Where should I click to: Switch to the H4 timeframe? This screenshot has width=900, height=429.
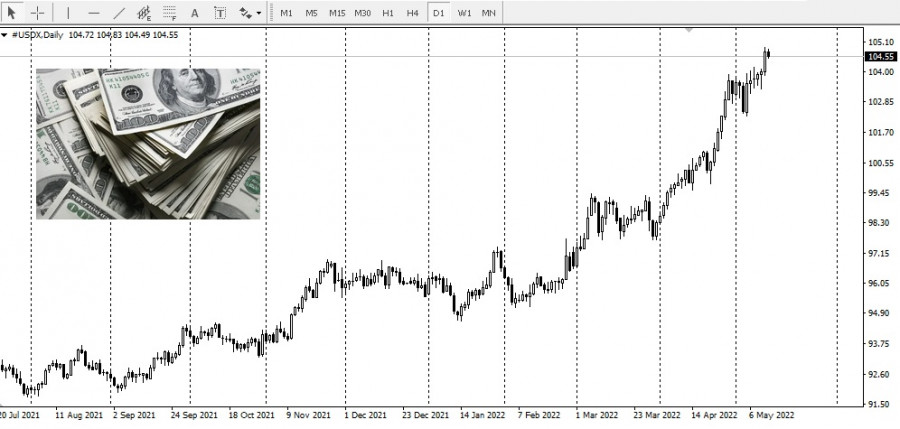point(413,13)
